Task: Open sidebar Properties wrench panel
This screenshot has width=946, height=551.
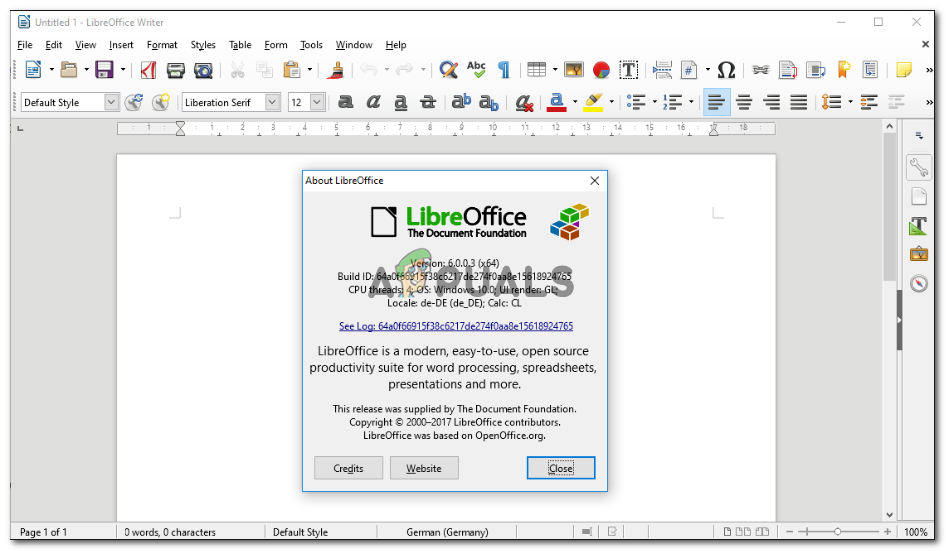Action: pyautogui.click(x=919, y=167)
